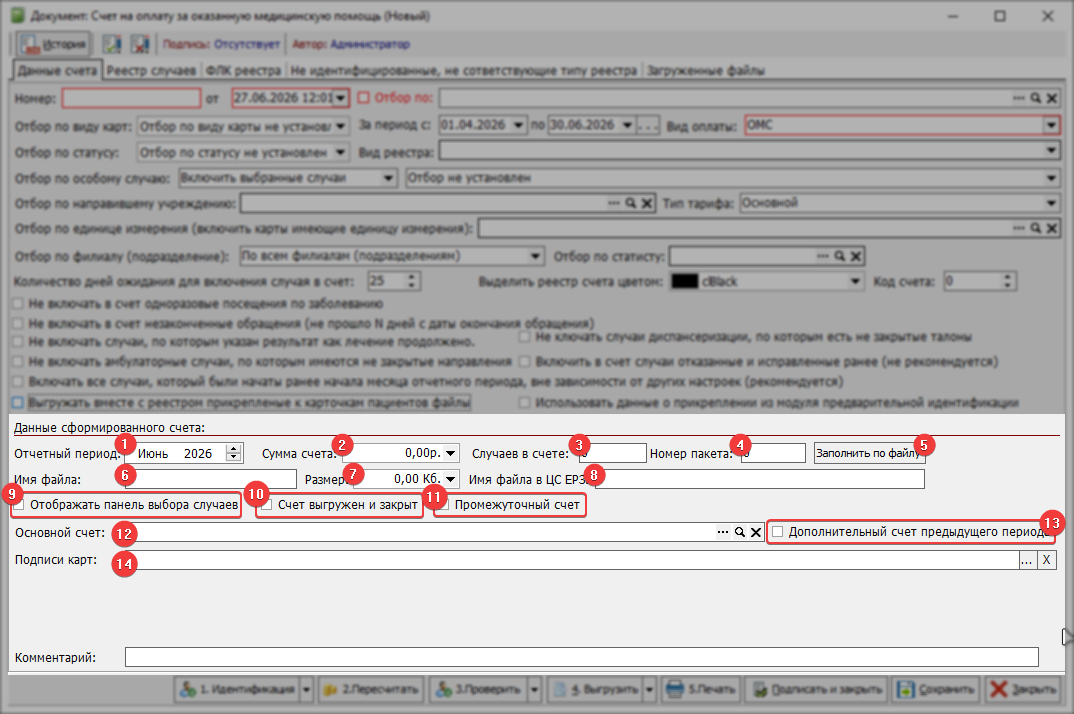Enable Отображать панель выбора случаев checkbox

[19, 505]
